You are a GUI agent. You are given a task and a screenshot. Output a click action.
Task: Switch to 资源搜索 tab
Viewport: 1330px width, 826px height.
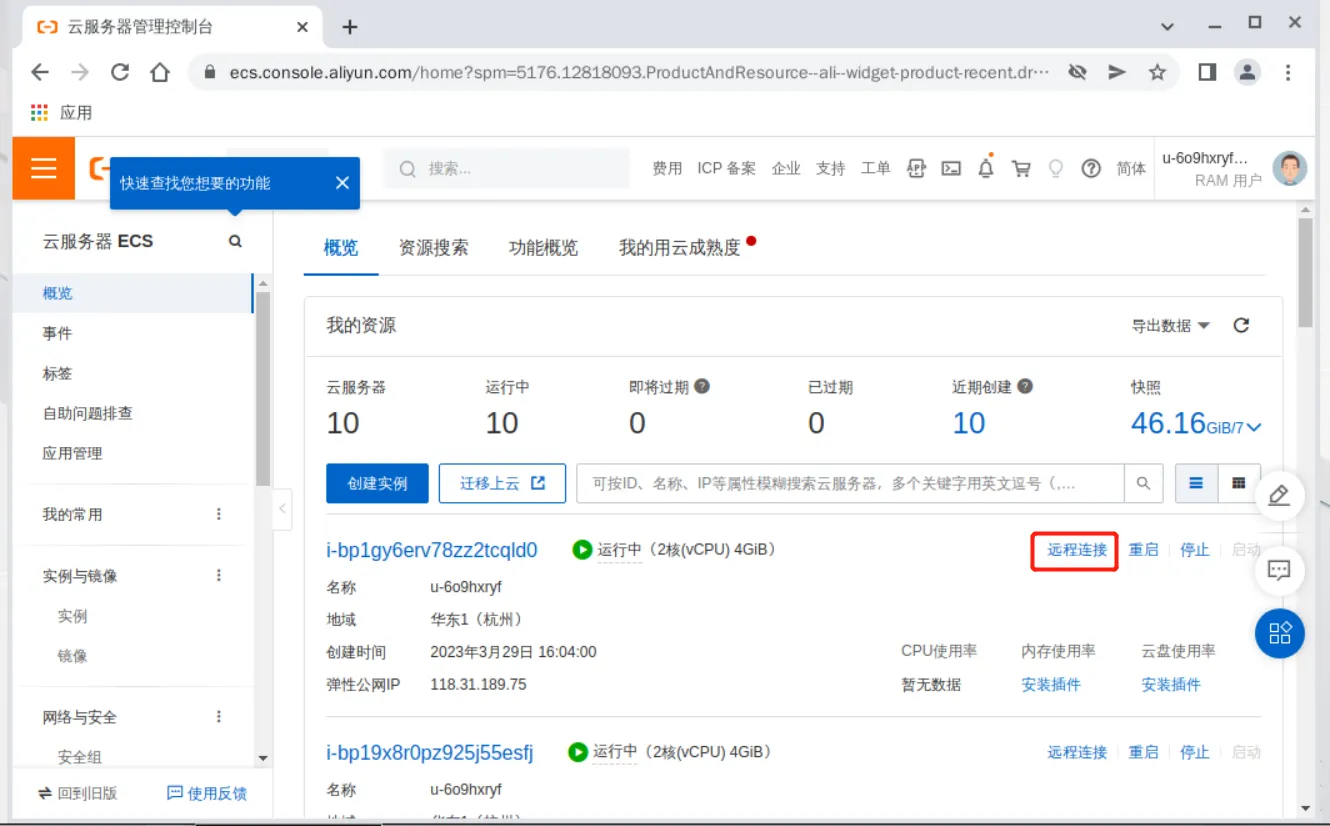point(433,248)
